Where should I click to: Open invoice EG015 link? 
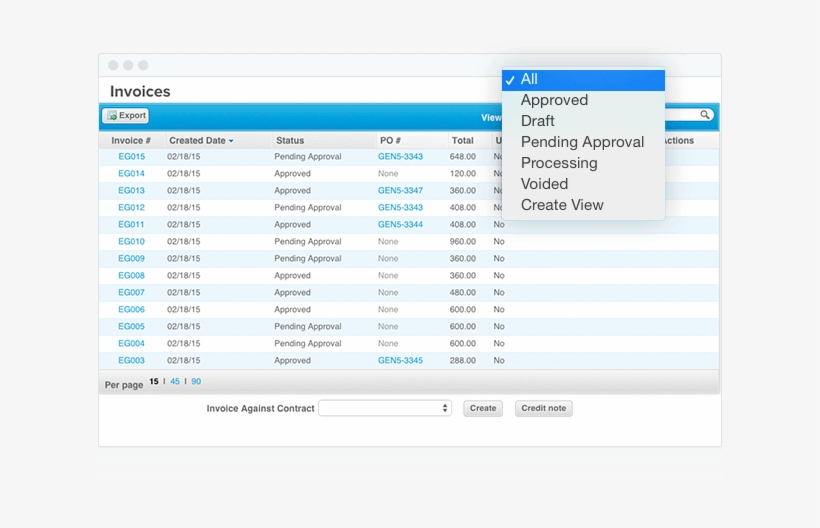(131, 157)
